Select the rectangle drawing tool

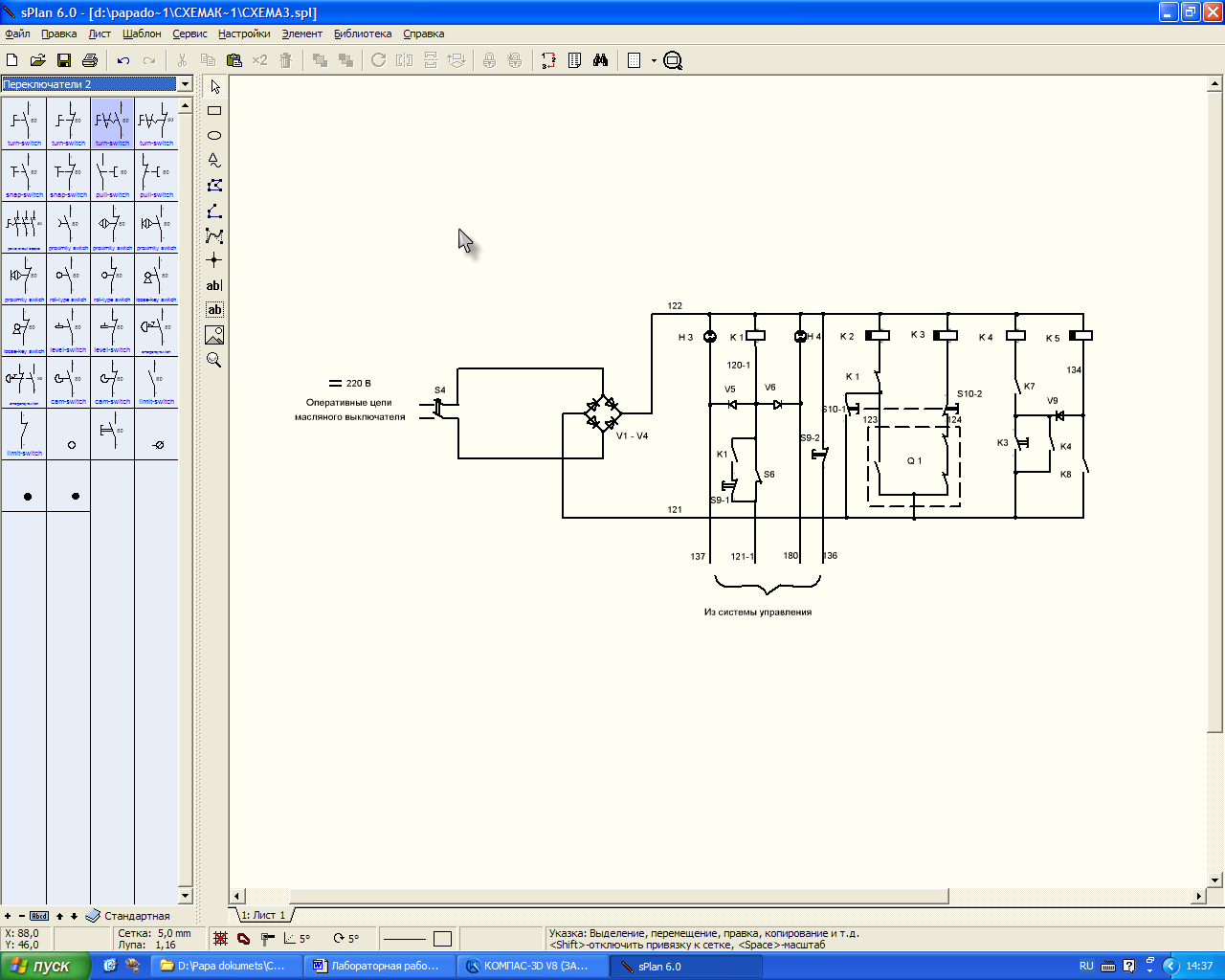pos(214,111)
